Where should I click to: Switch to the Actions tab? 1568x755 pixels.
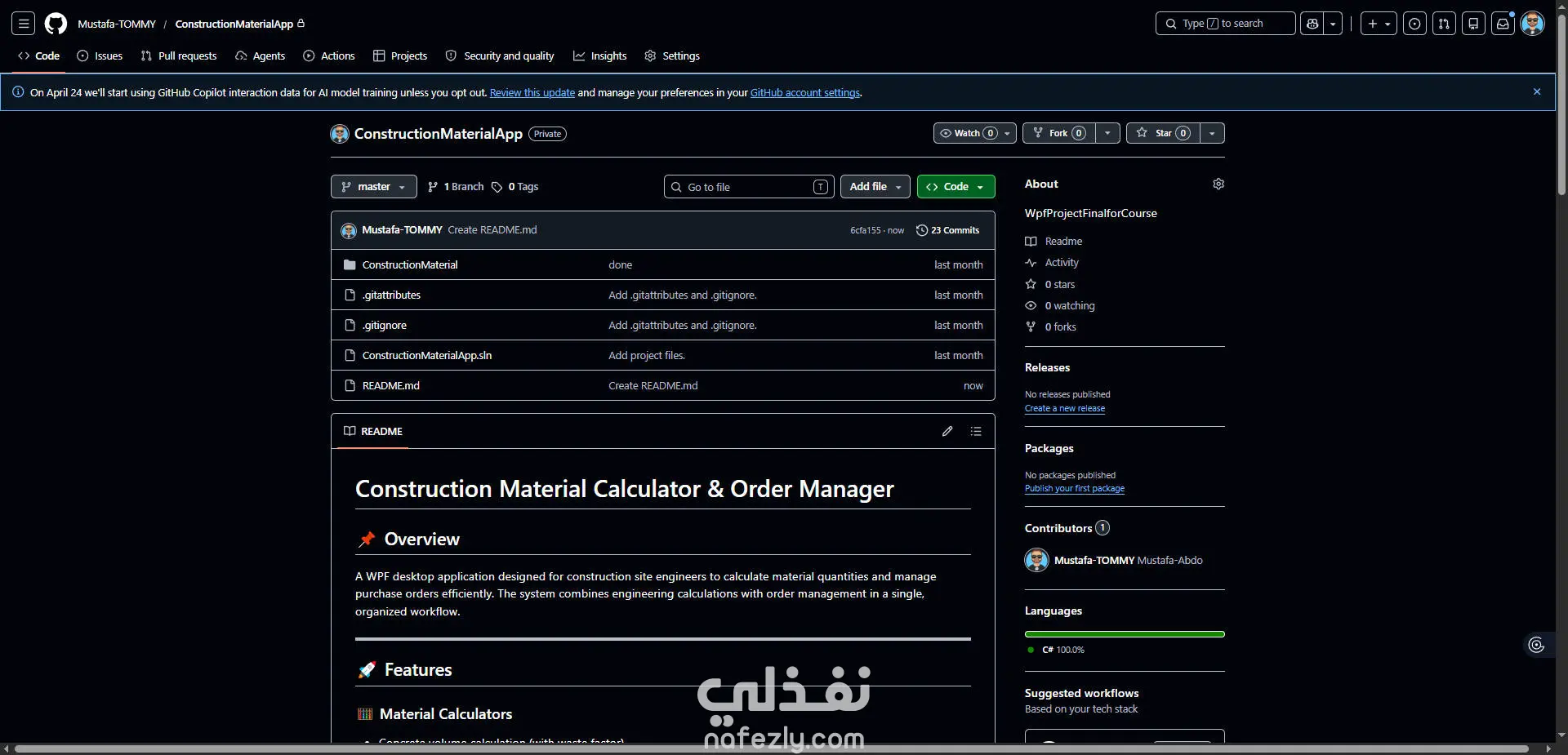329,56
